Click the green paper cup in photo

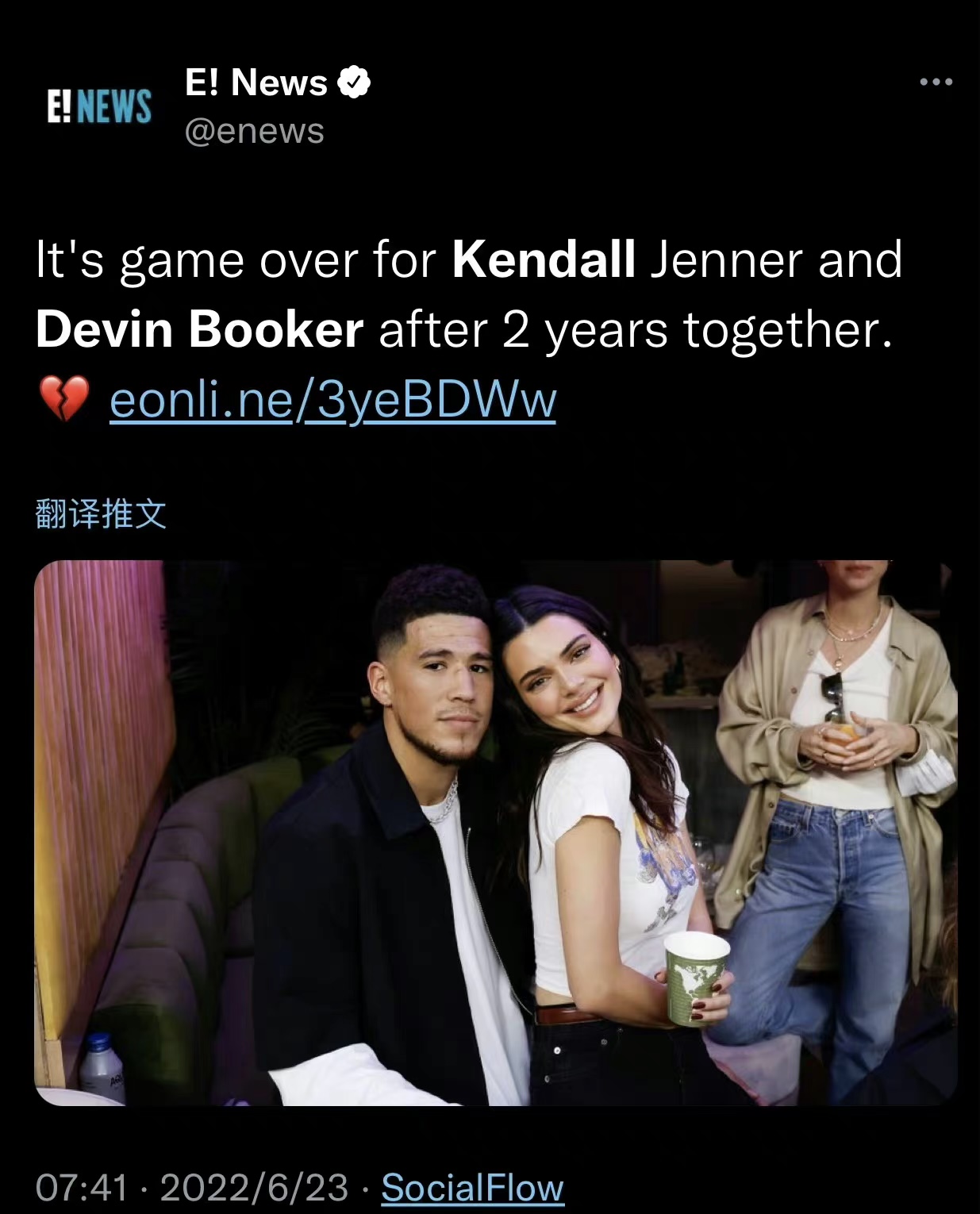point(695,979)
